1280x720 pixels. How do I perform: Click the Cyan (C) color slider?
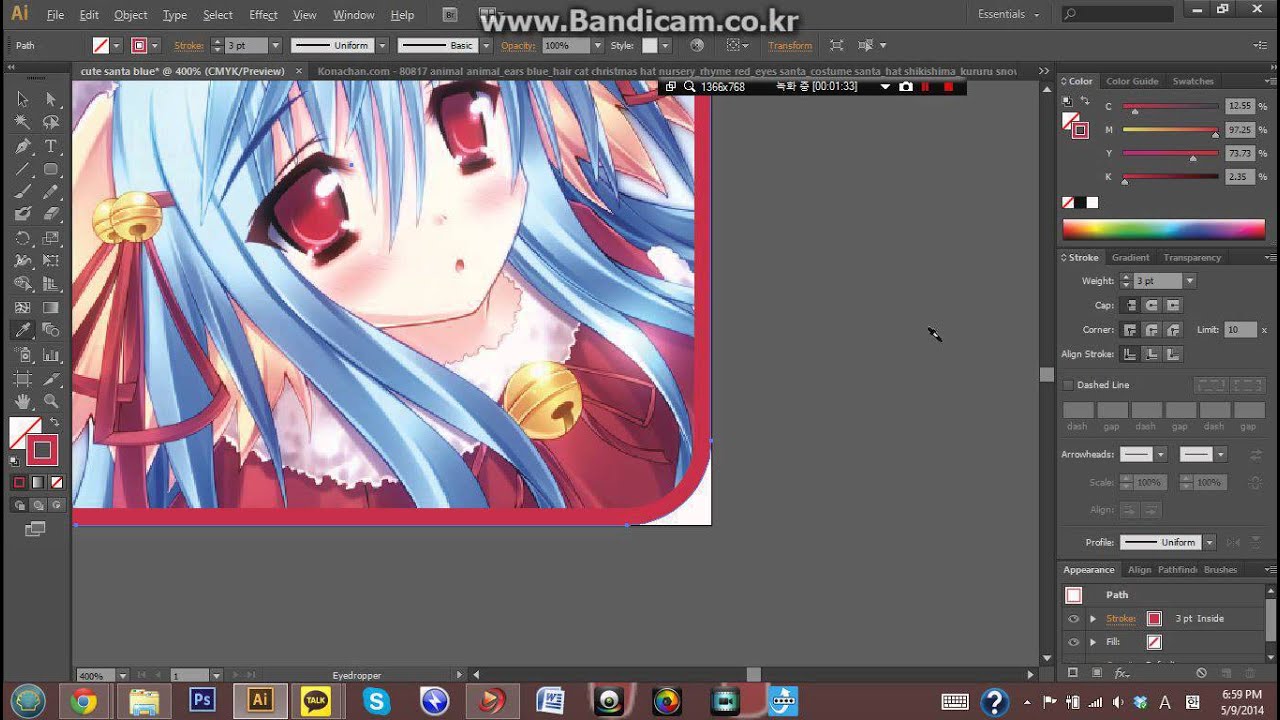[1170, 106]
